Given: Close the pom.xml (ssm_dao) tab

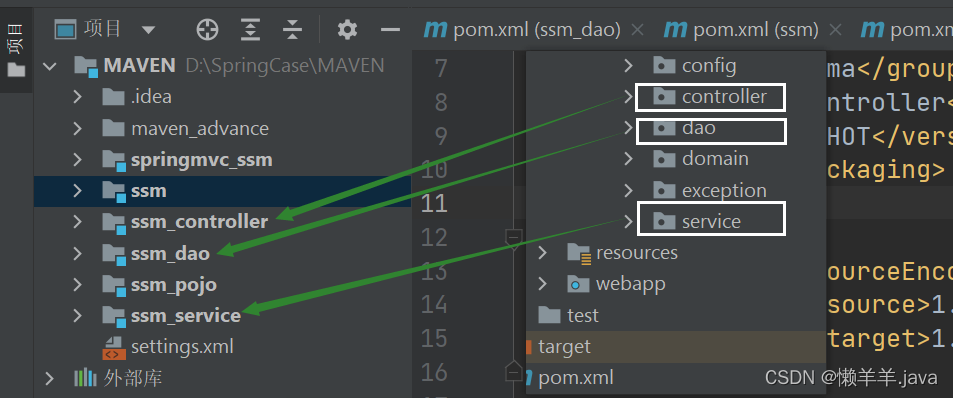Looking at the screenshot, I should click(x=637, y=30).
